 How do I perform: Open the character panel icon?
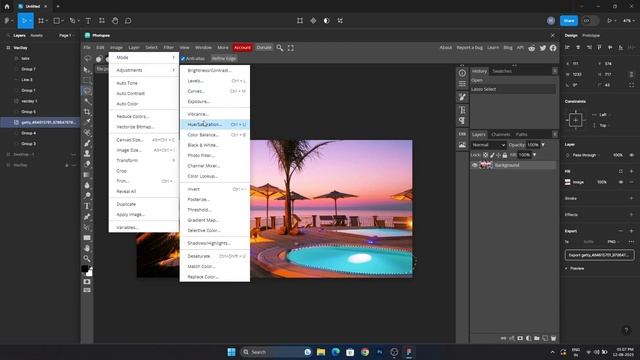(x=462, y=110)
